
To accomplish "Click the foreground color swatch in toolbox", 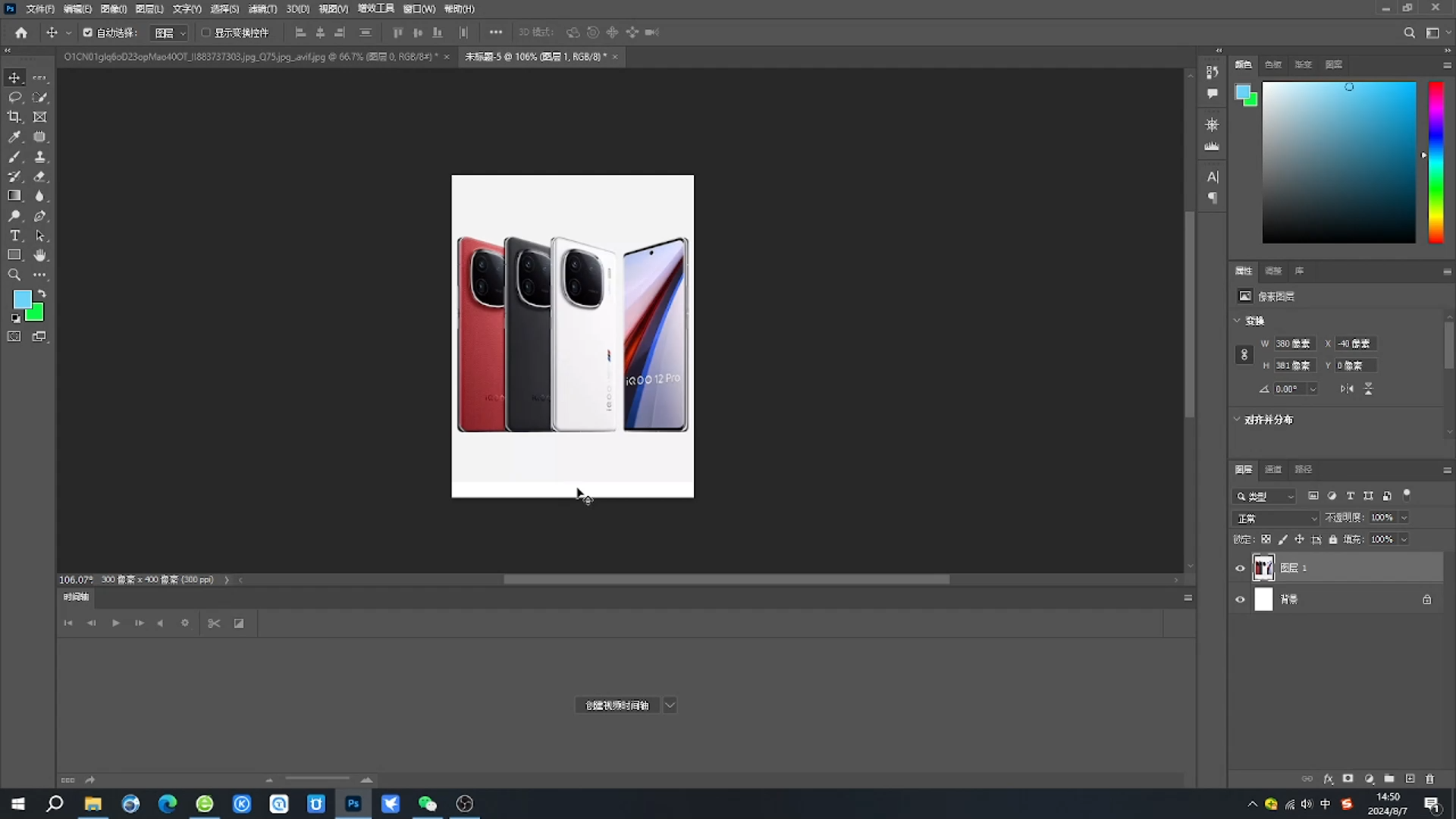I will point(21,298).
